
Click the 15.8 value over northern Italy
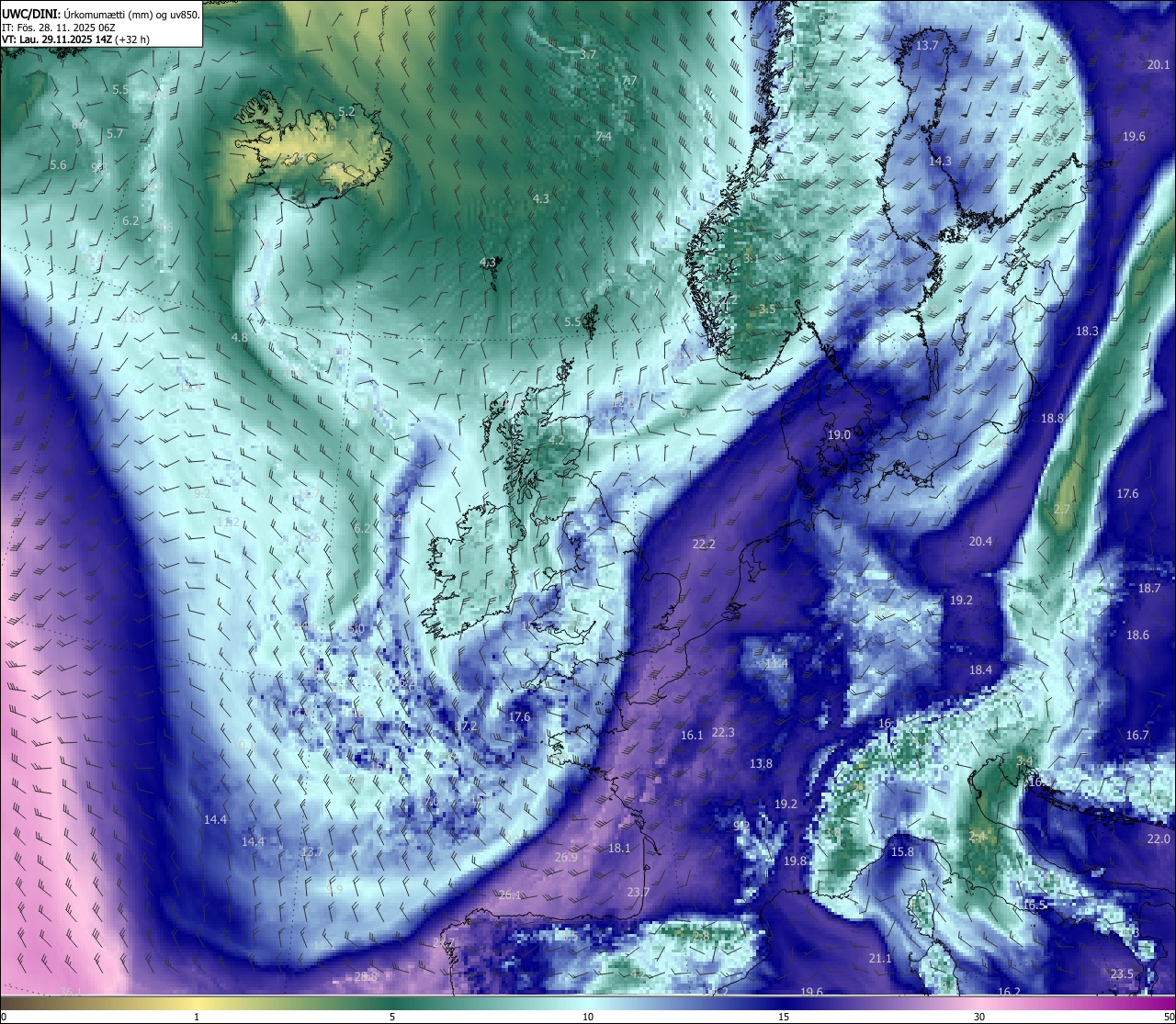coord(902,851)
